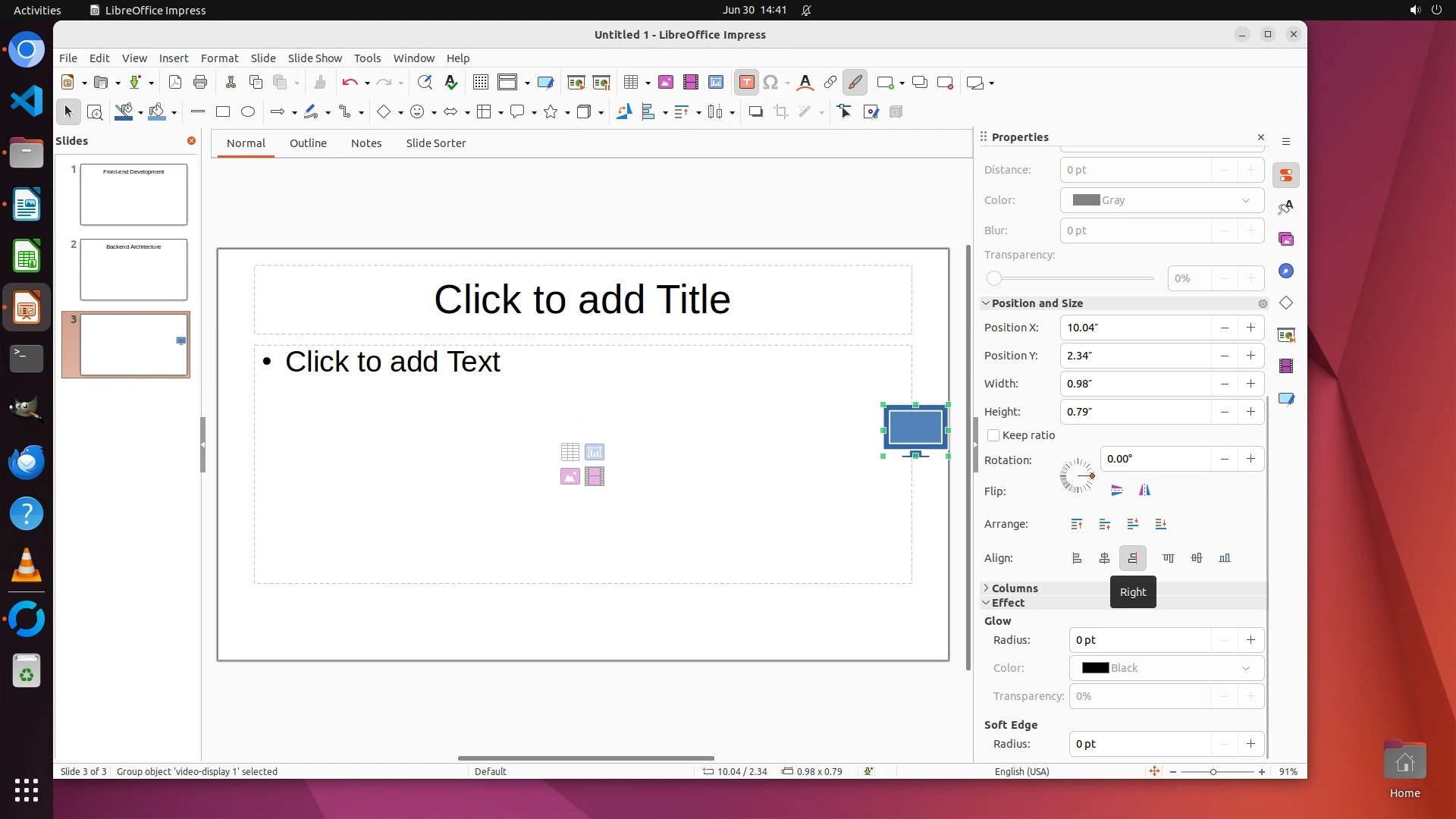Switch to the Slide Sorter tab
The height and width of the screenshot is (819, 1456).
click(435, 143)
